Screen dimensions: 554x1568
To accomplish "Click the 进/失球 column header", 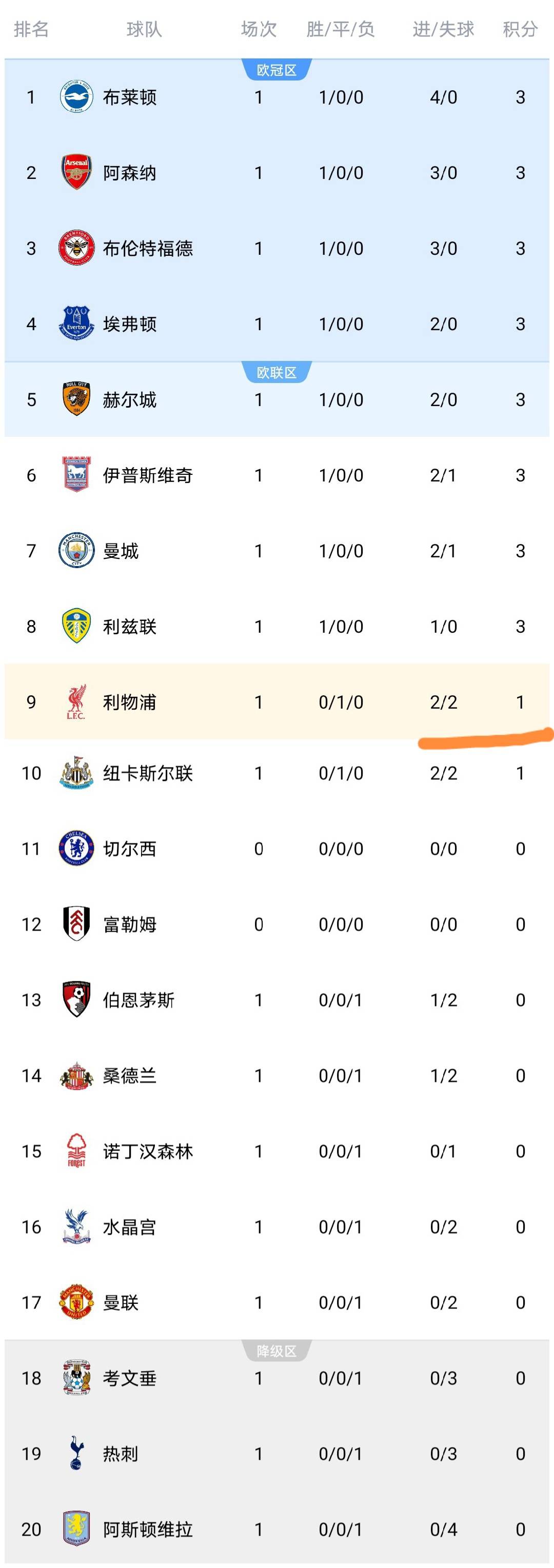I will (443, 29).
